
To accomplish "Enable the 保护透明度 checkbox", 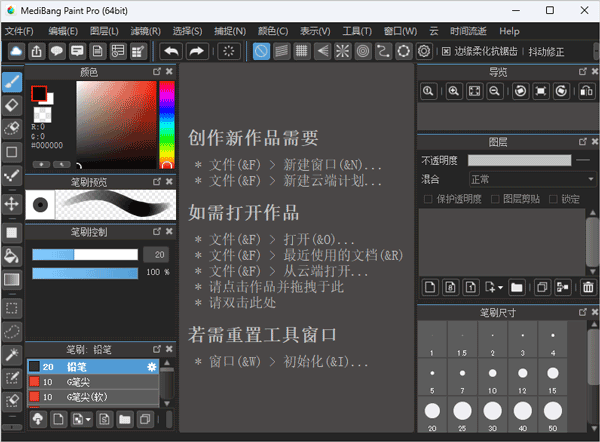I will point(428,199).
